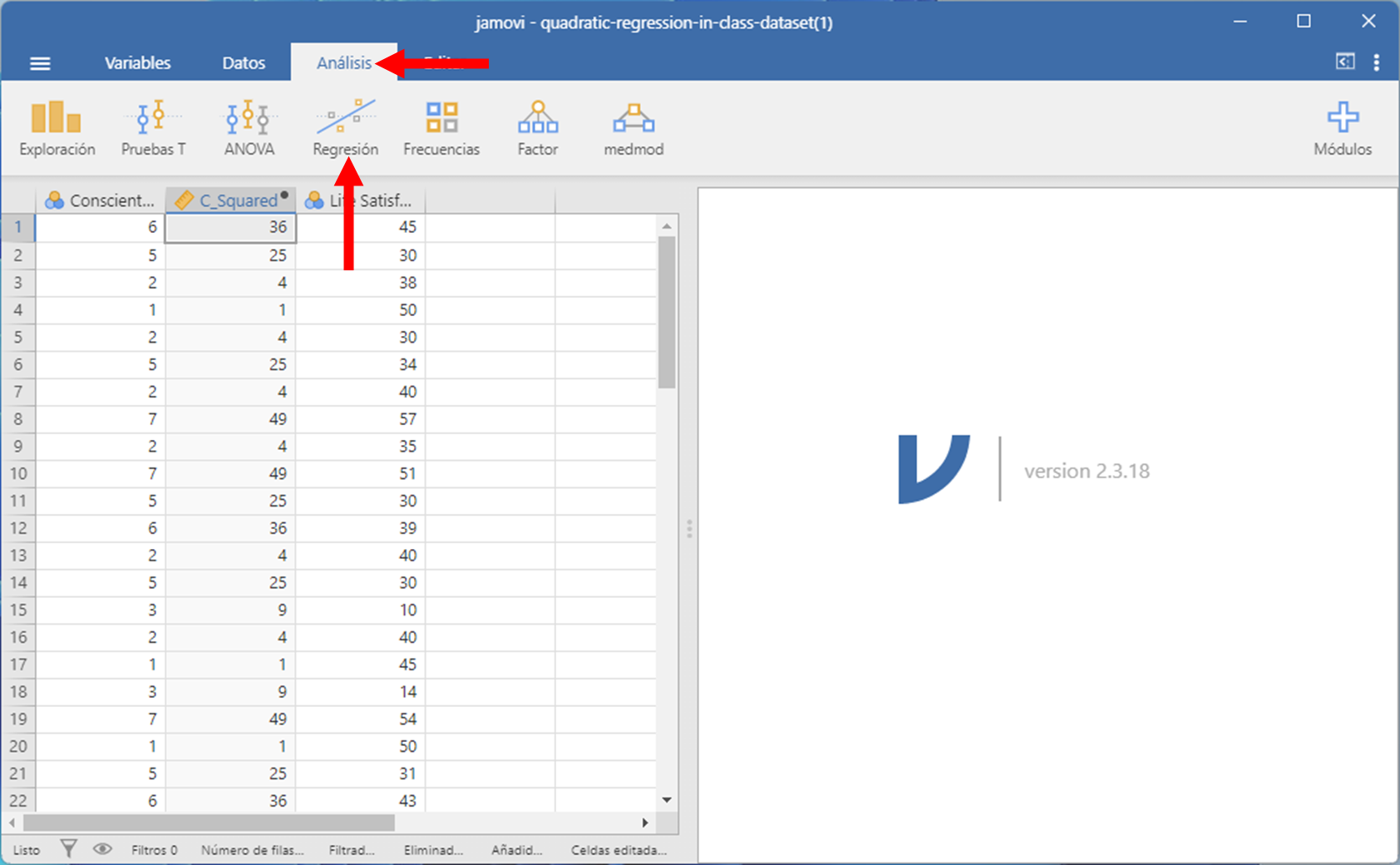The image size is (1400, 865).
Task: Open the Pruebas T analysis menu
Action: tap(153, 127)
